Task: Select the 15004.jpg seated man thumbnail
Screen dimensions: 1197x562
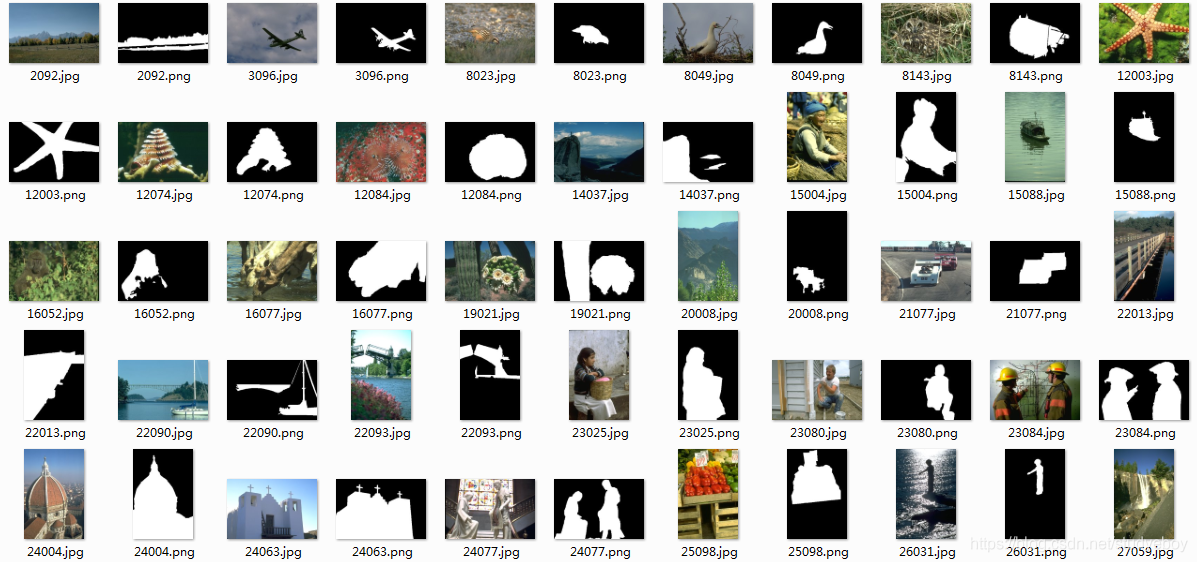Action: click(818, 137)
